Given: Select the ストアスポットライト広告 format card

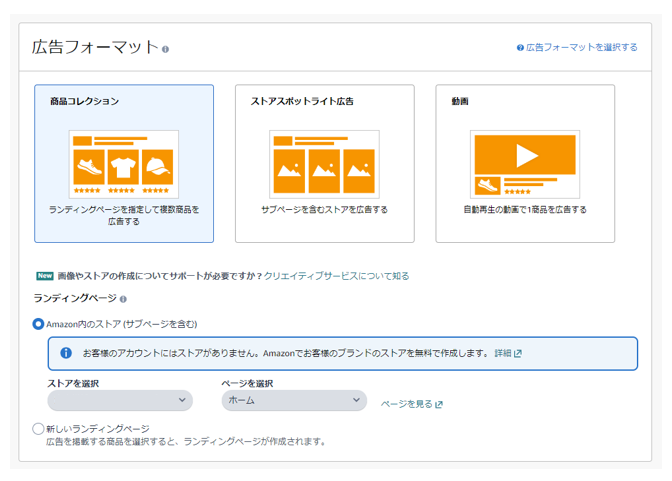Looking at the screenshot, I should point(324,163).
